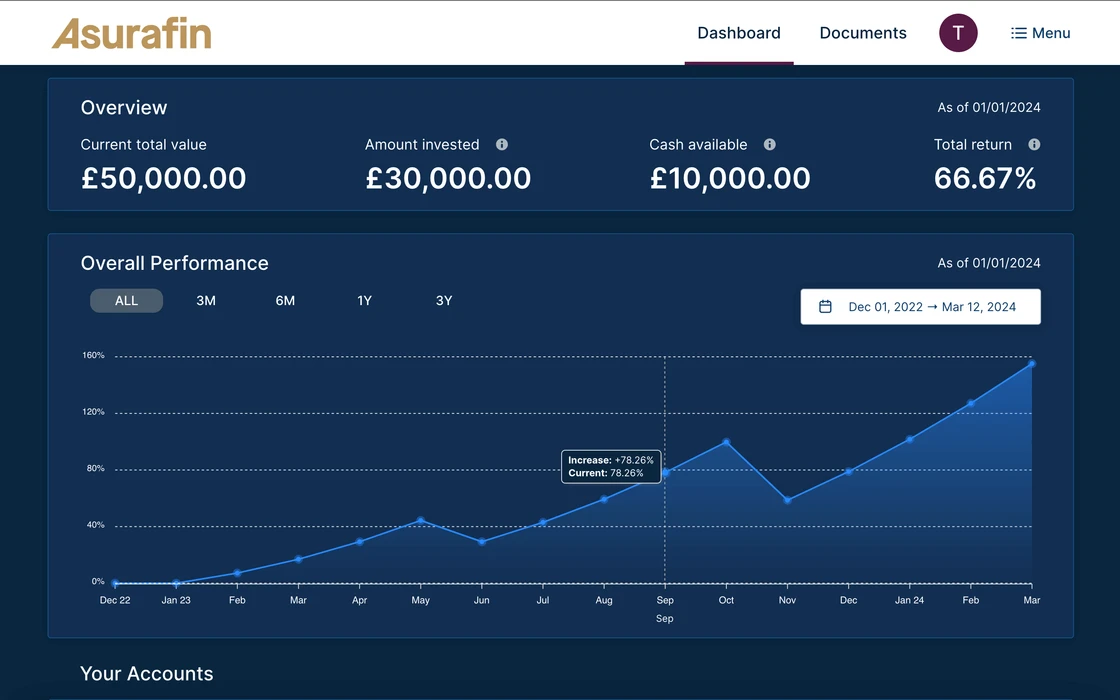
Task: Click the Jan 23 x-axis label
Action: click(x=176, y=600)
